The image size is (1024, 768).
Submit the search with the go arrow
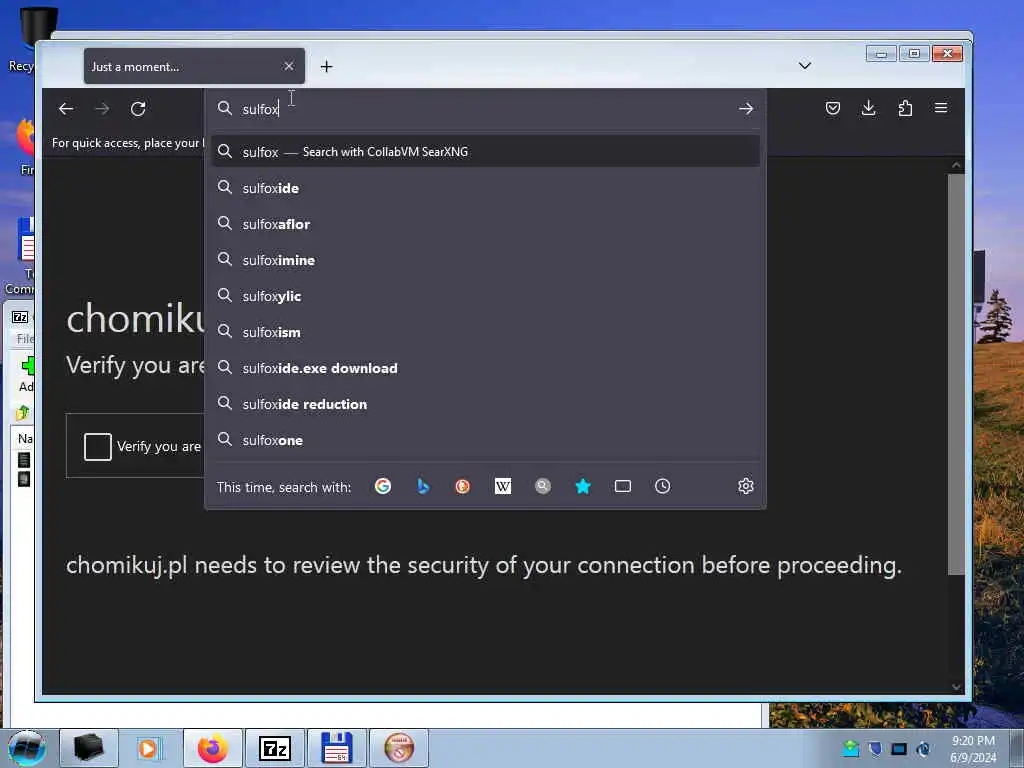(746, 108)
